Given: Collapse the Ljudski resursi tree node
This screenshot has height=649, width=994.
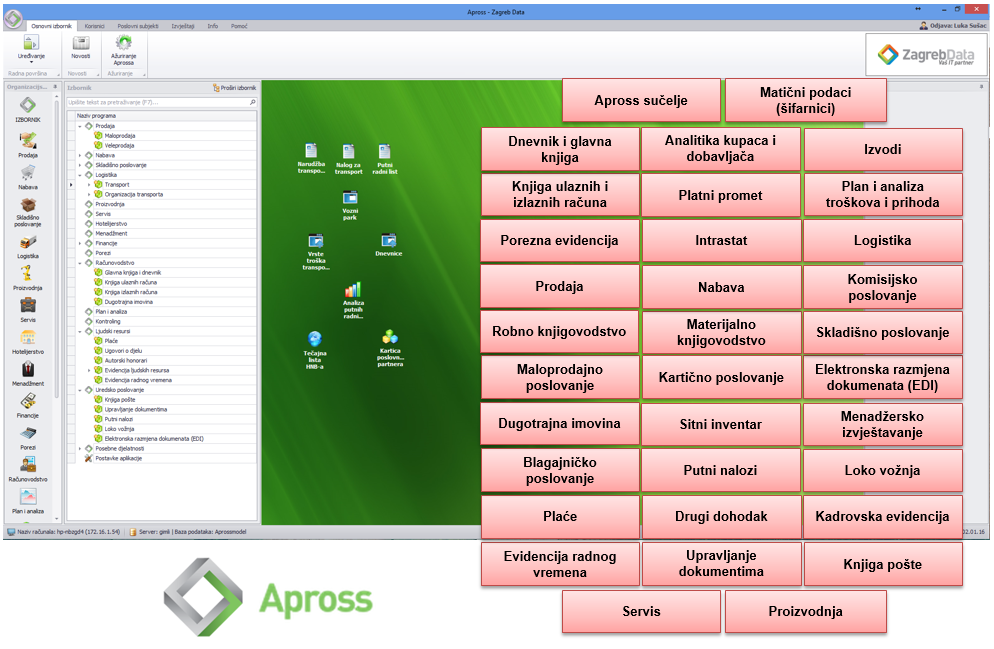Looking at the screenshot, I should [80, 331].
